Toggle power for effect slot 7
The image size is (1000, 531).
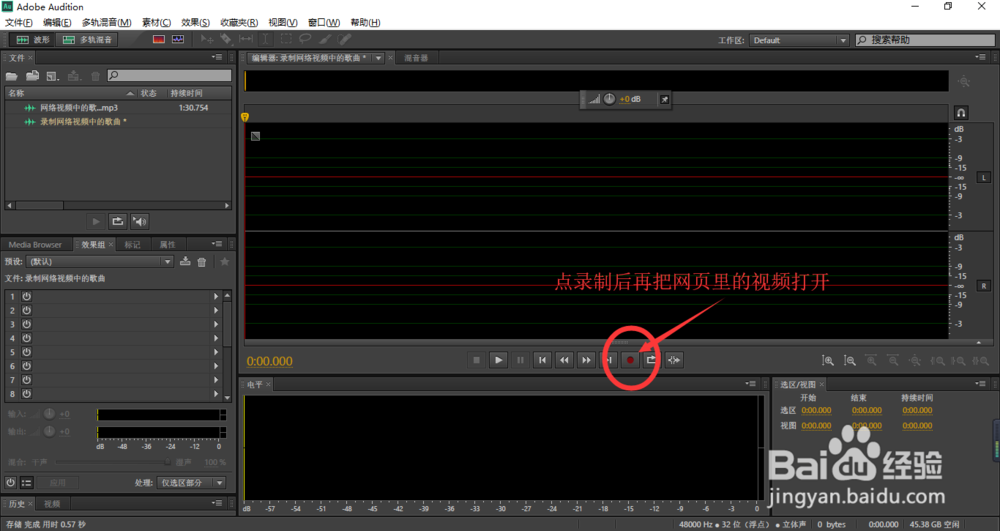(x=27, y=380)
